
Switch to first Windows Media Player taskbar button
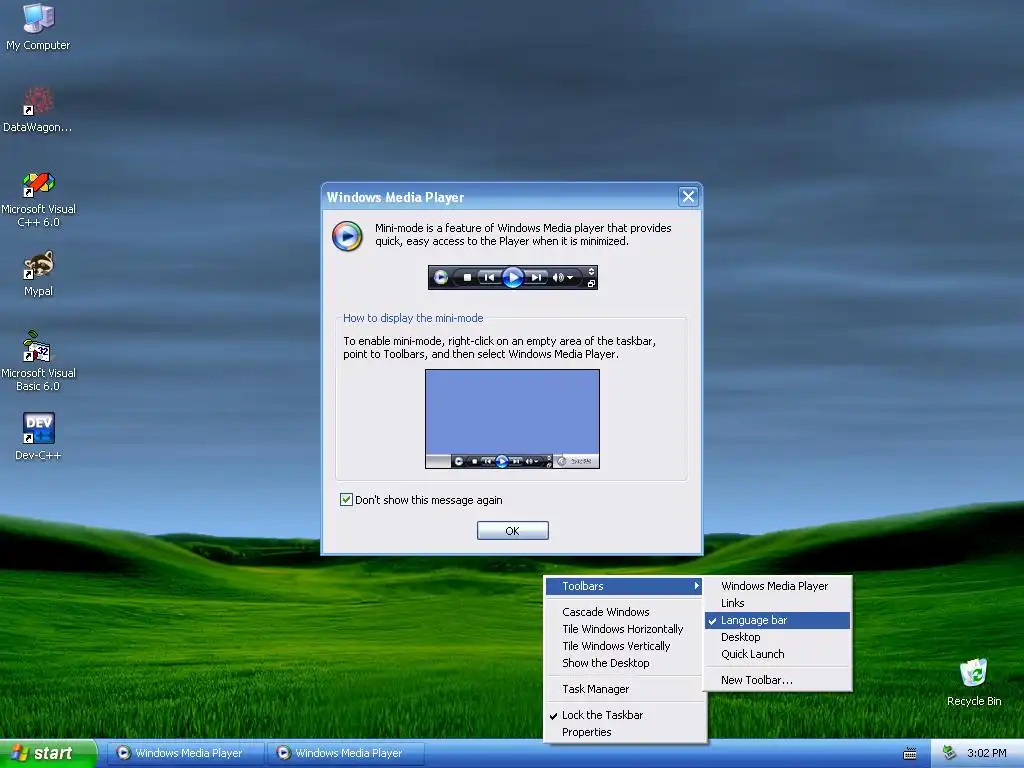pyautogui.click(x=185, y=753)
